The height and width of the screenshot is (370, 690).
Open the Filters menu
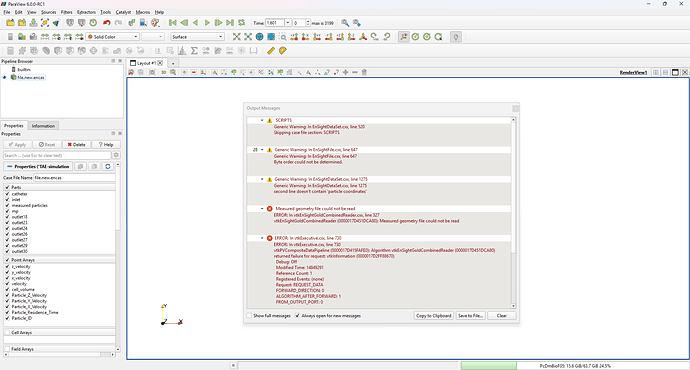(66, 12)
